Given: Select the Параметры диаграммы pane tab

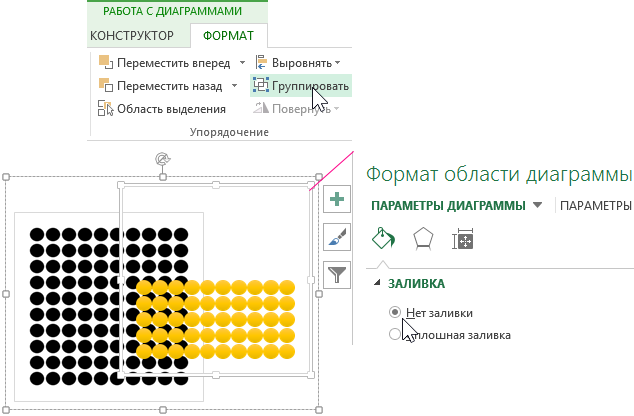Looking at the screenshot, I should [x=448, y=205].
